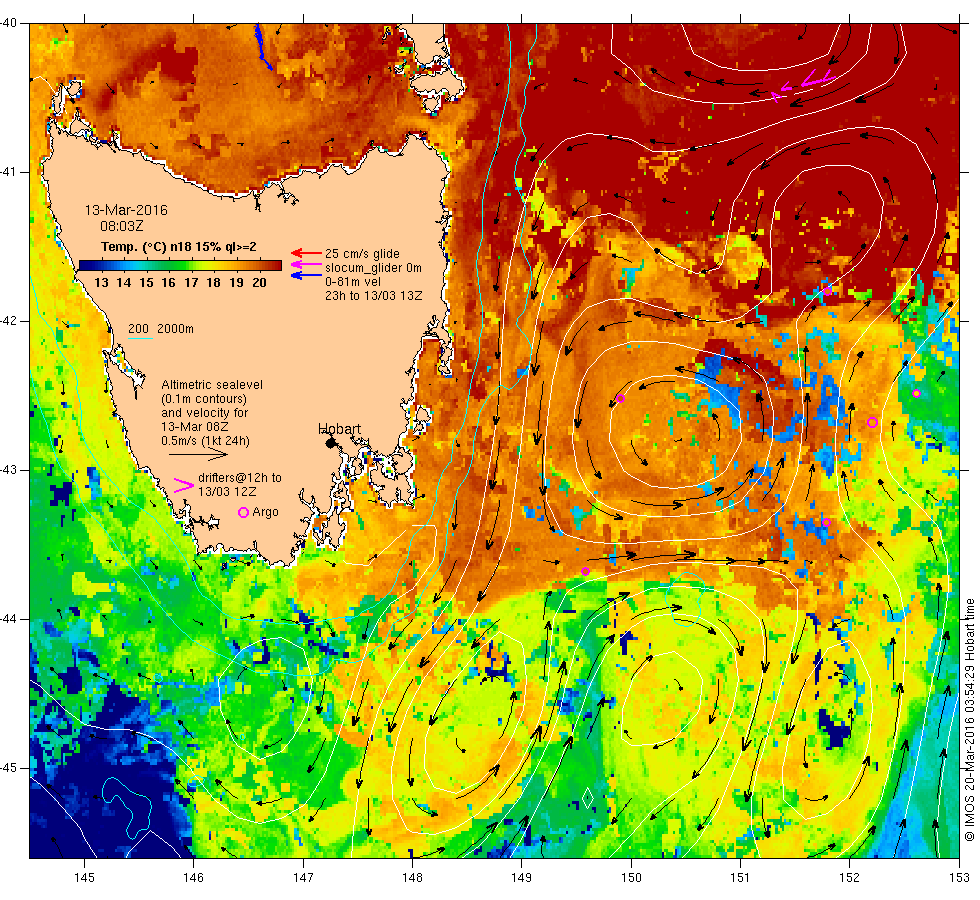Click the 'Hobart' city label
The width and height of the screenshot is (980, 900).
[339, 429]
